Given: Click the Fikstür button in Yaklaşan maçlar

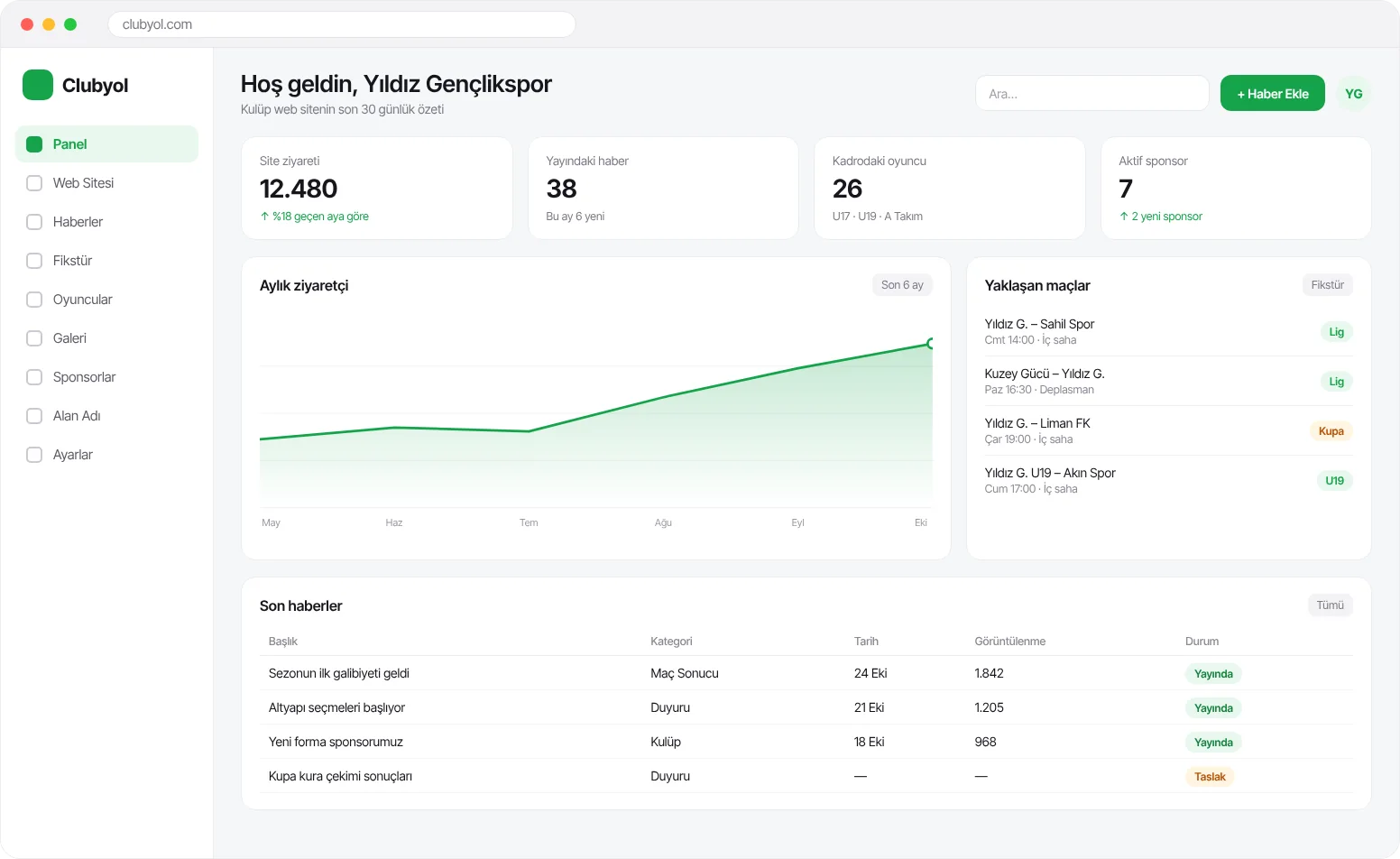Looking at the screenshot, I should point(1327,285).
